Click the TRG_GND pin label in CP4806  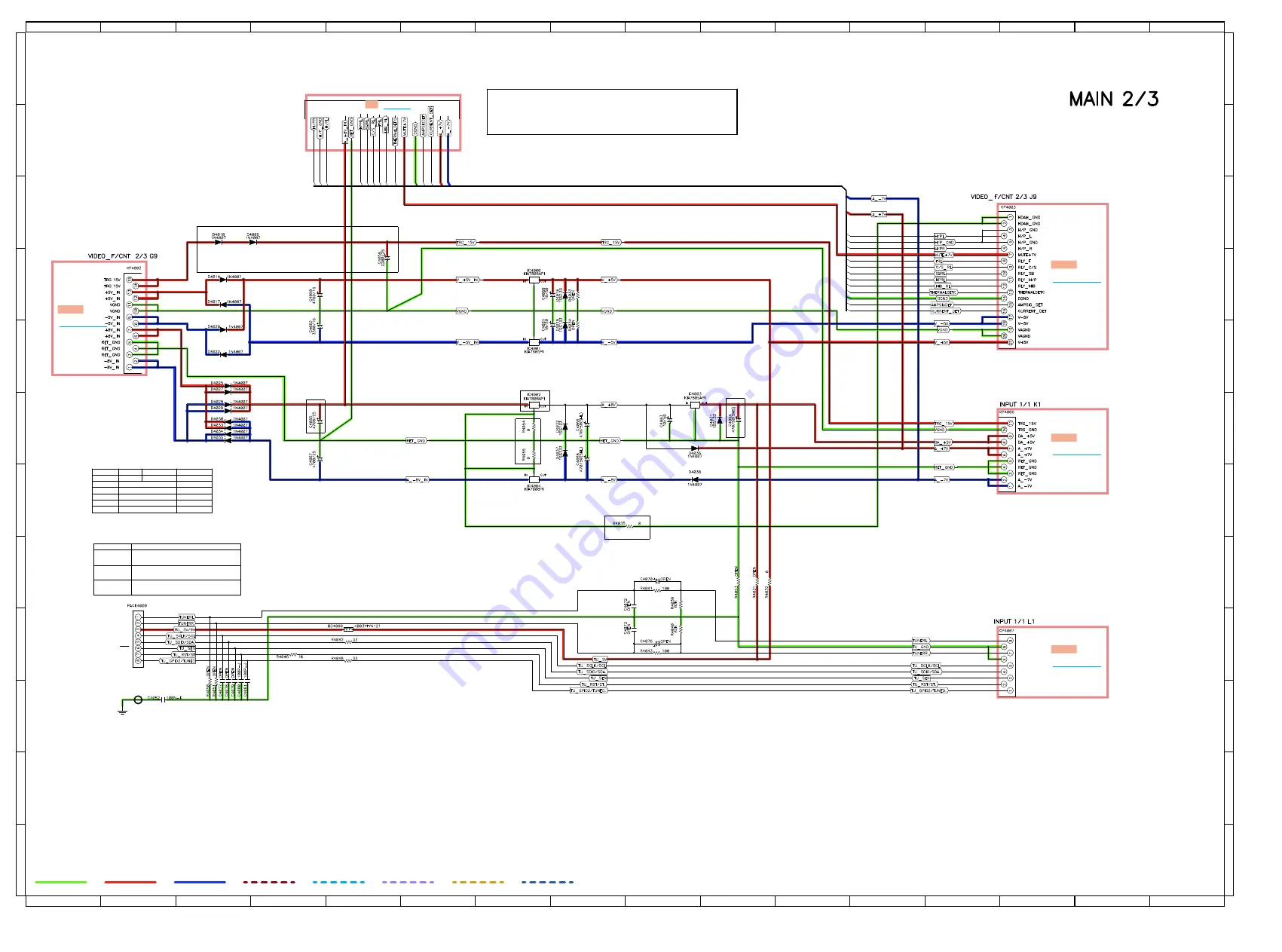point(1027,430)
